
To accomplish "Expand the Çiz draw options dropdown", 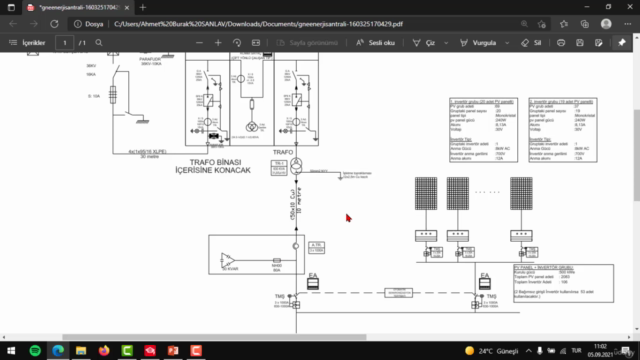I will [446, 42].
